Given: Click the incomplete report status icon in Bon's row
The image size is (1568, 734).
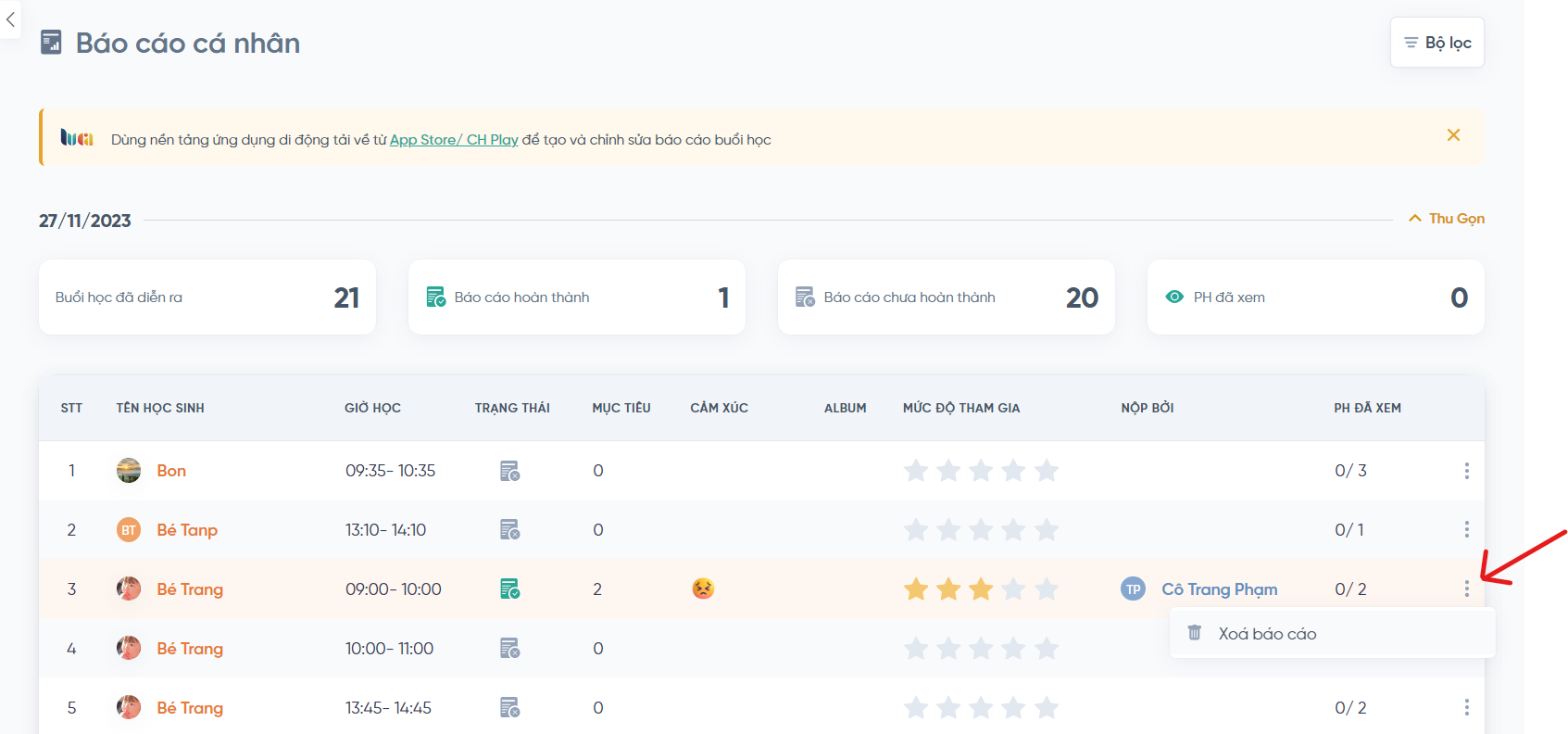Looking at the screenshot, I should [x=509, y=471].
